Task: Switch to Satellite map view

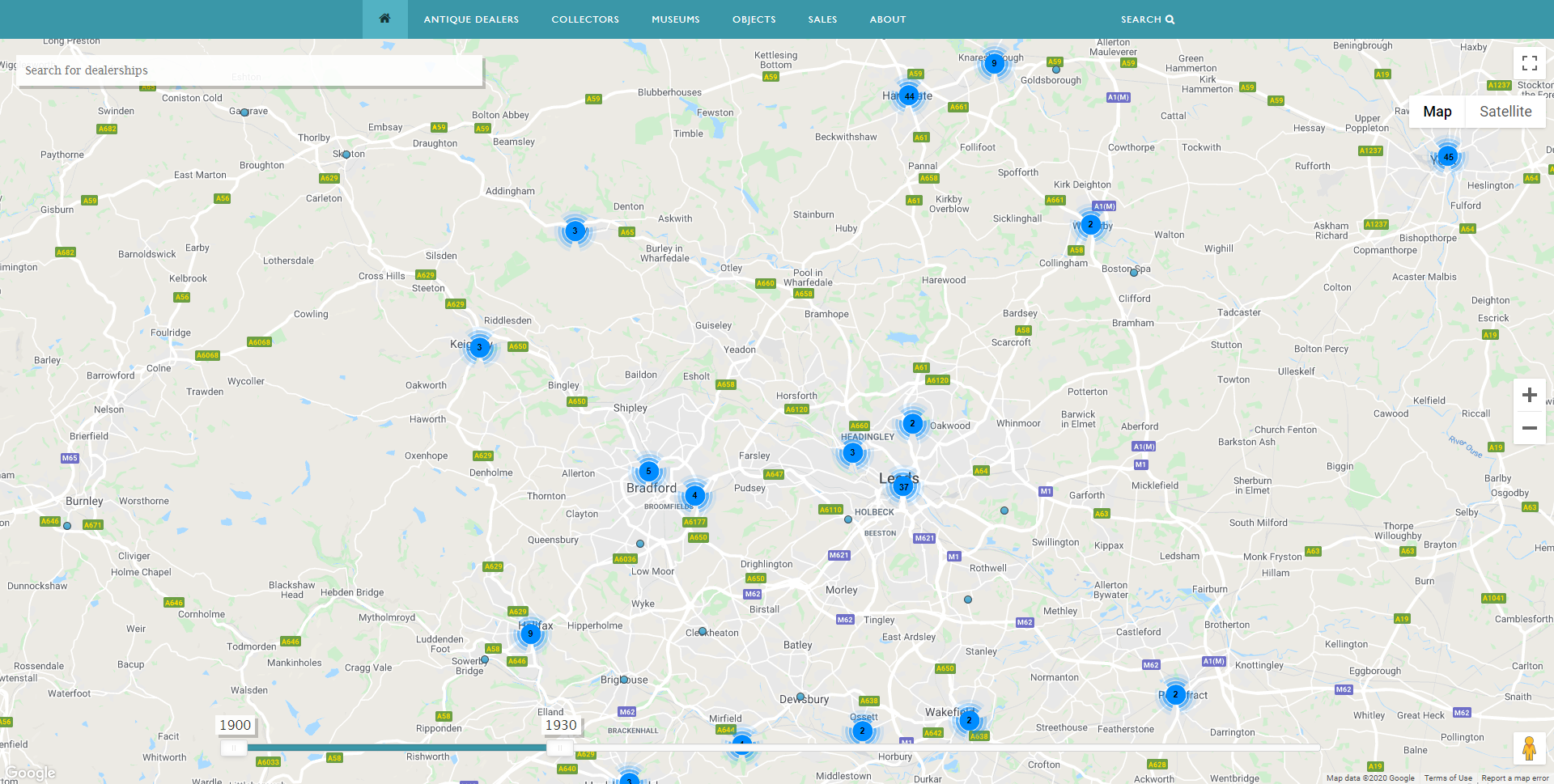Action: tap(1505, 112)
